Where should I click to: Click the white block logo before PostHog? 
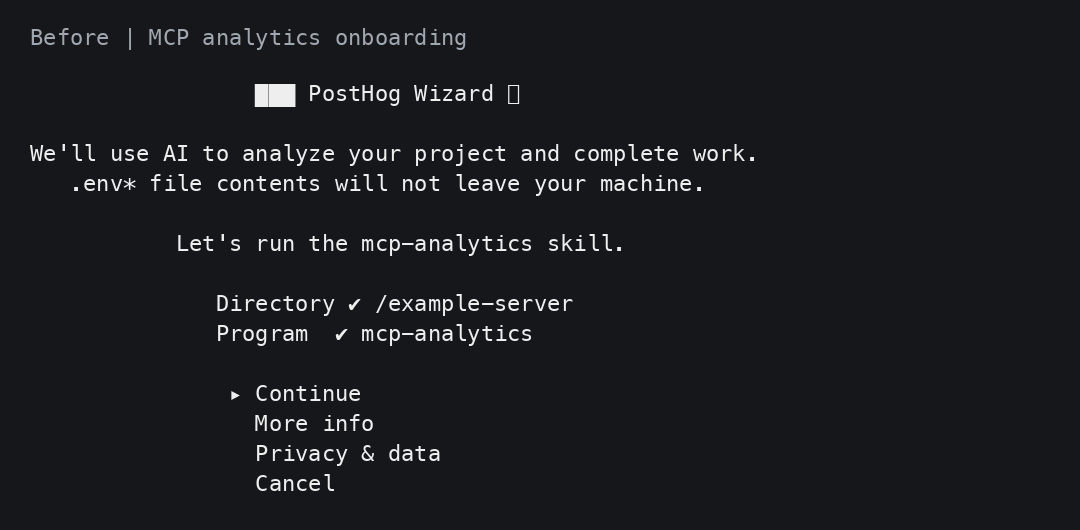275,95
